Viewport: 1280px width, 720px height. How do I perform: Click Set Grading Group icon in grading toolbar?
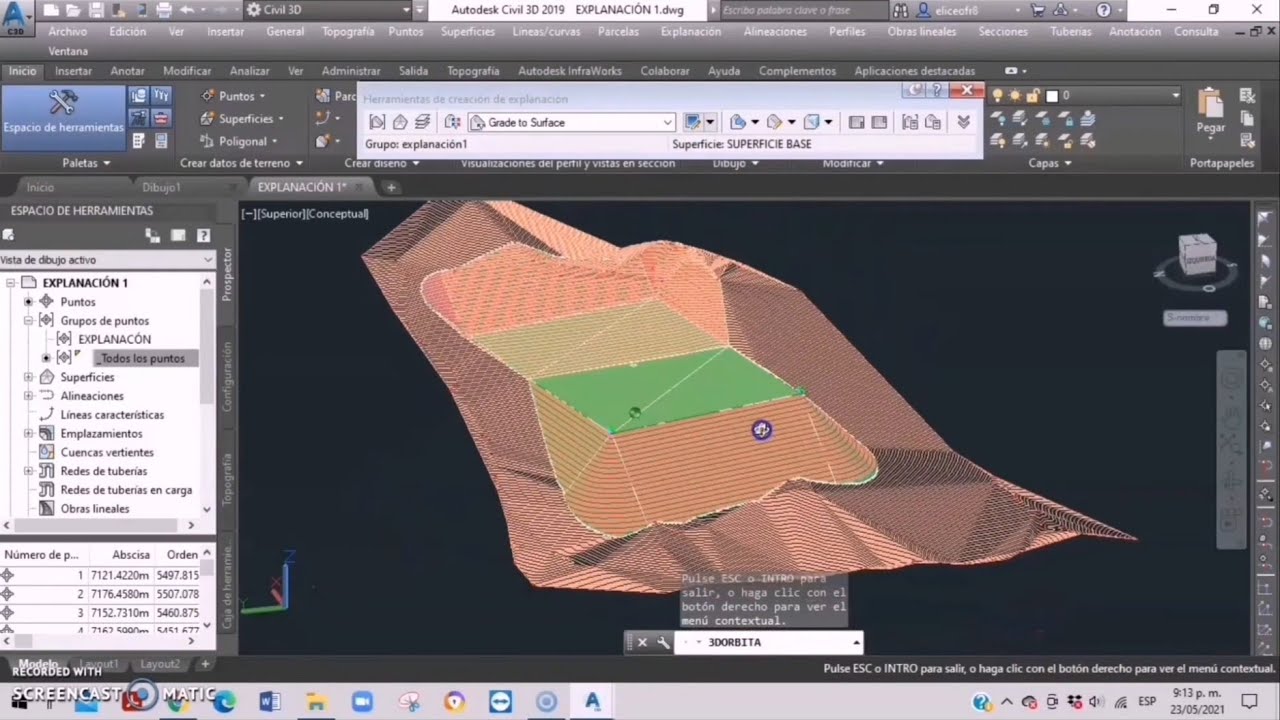coord(377,122)
